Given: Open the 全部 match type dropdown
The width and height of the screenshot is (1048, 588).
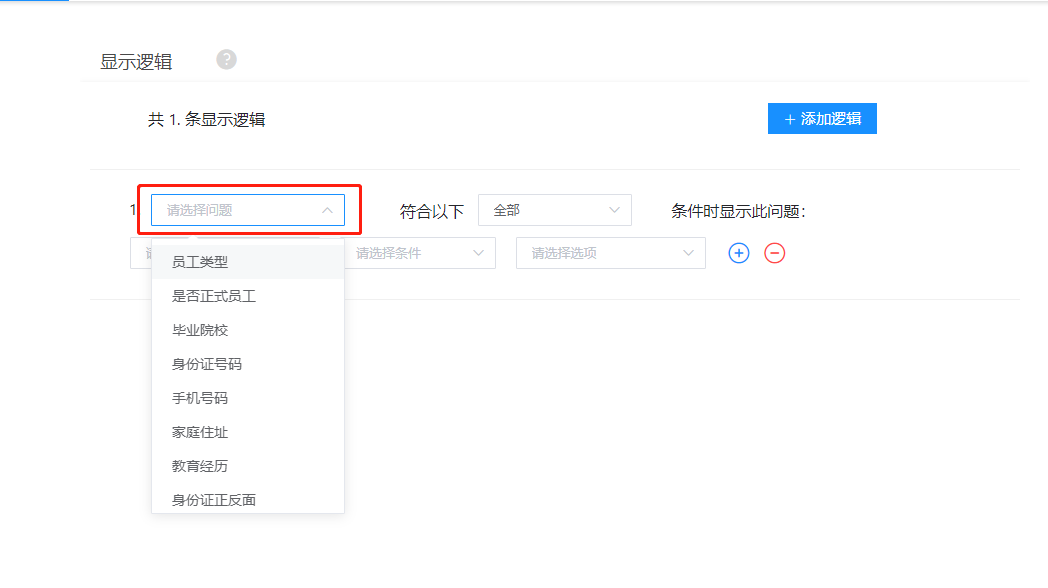Looking at the screenshot, I should tap(555, 210).
